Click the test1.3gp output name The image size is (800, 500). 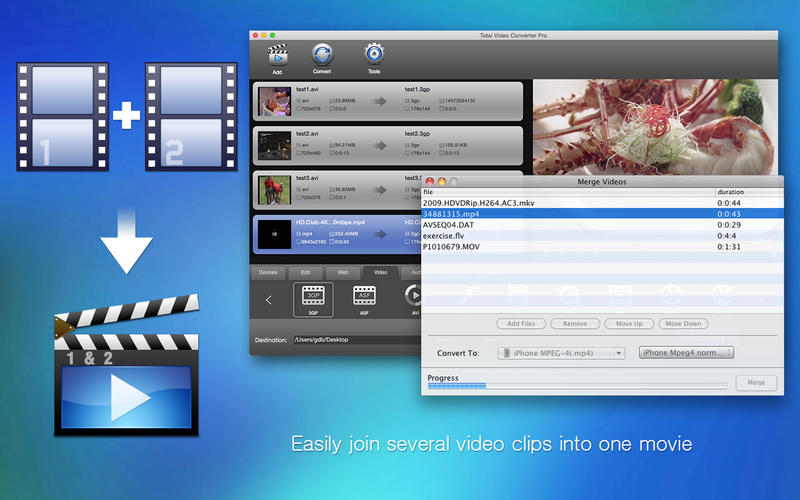(x=417, y=89)
